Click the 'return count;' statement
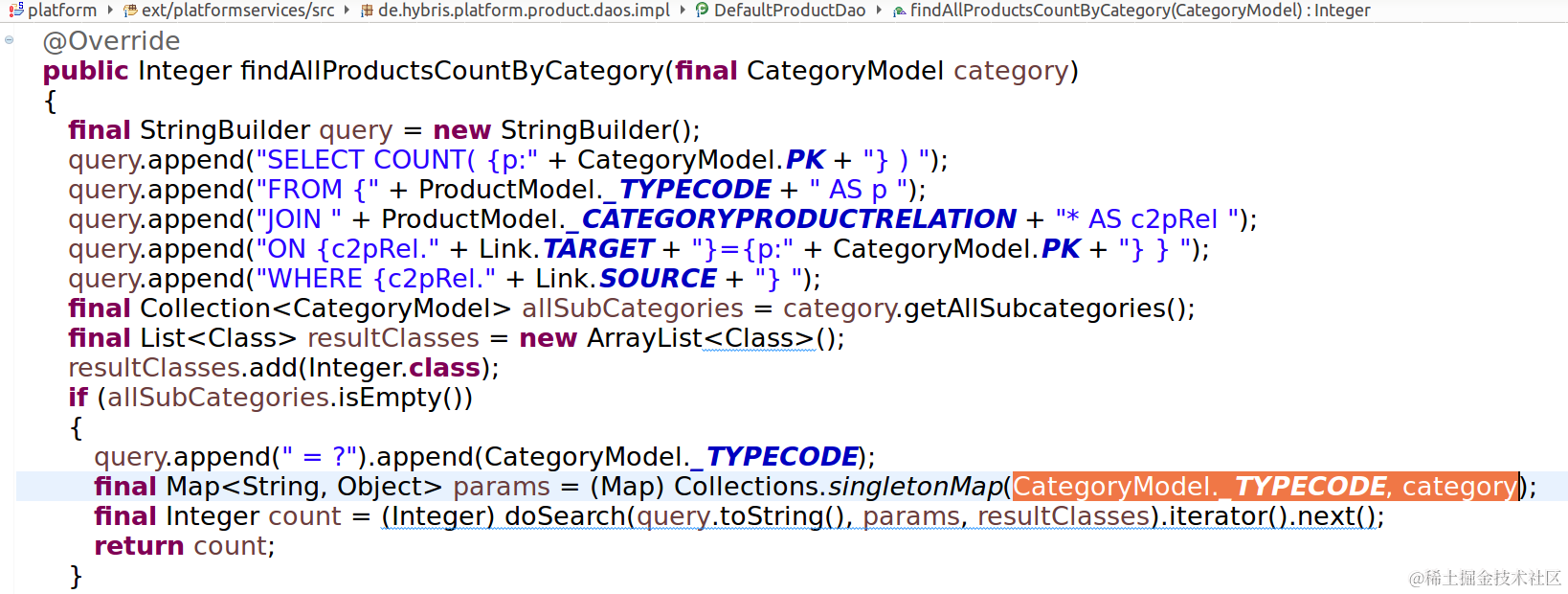This screenshot has height=594, width=1568. [x=185, y=546]
